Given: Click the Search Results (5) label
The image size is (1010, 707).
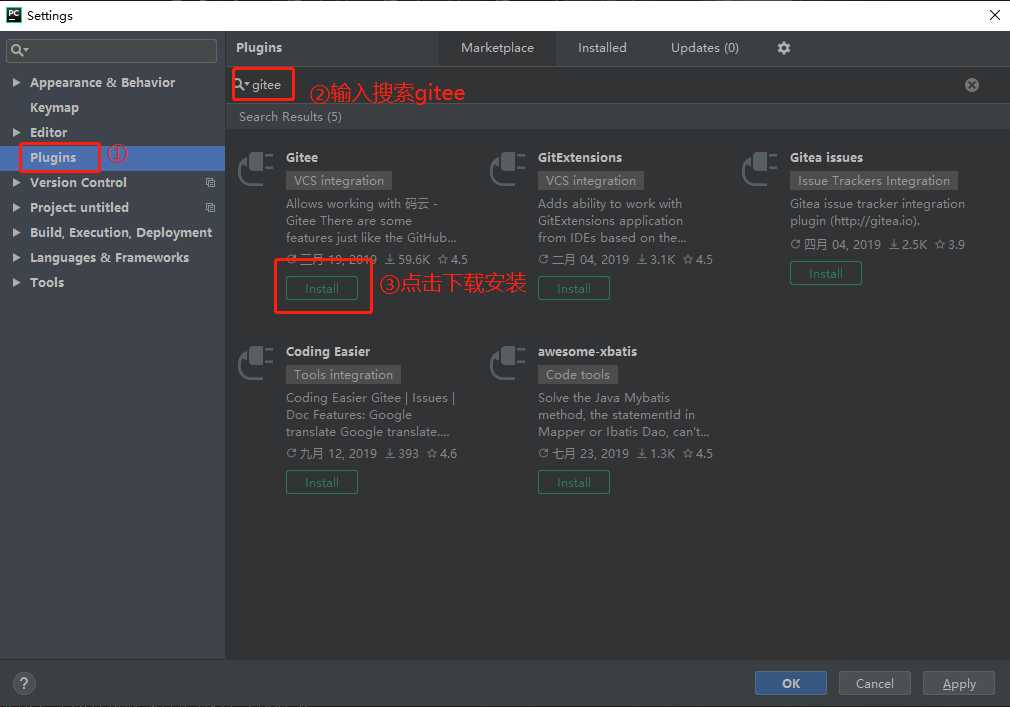Looking at the screenshot, I should 291,117.
